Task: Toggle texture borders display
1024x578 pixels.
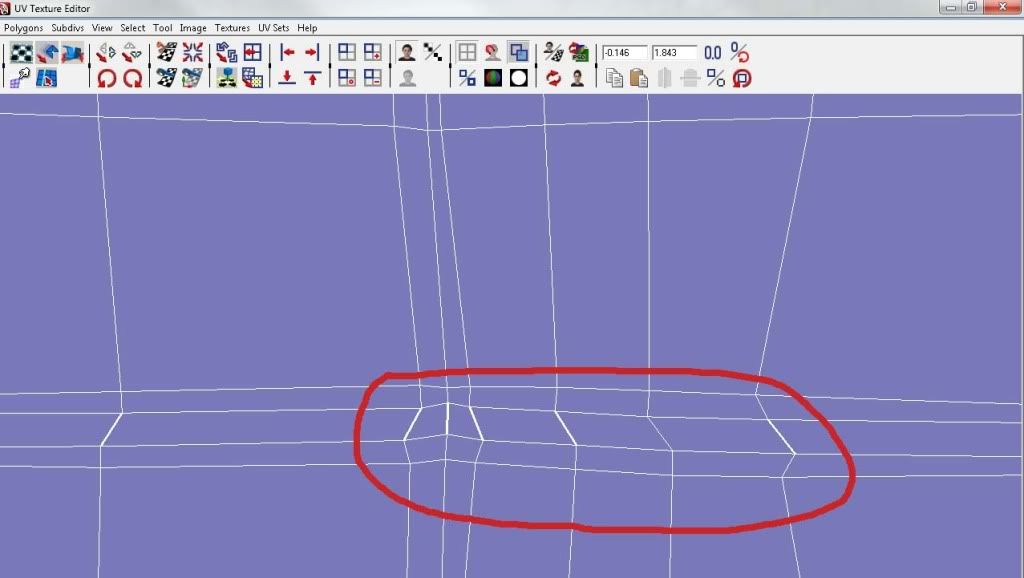Action: point(467,78)
